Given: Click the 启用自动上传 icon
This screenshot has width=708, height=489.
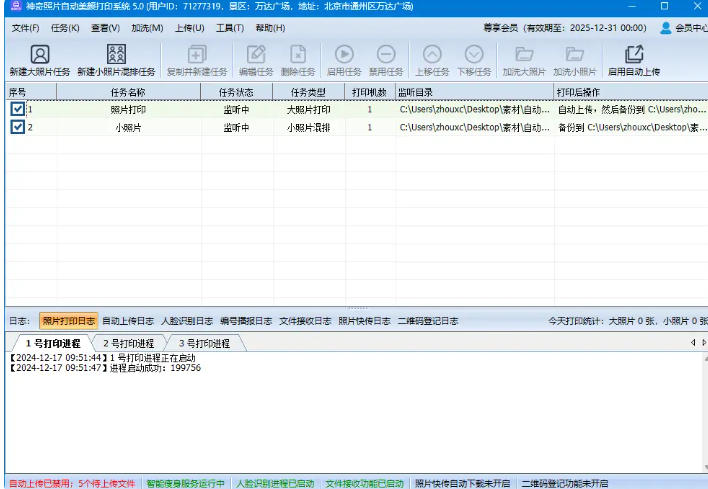Looking at the screenshot, I should 634,54.
